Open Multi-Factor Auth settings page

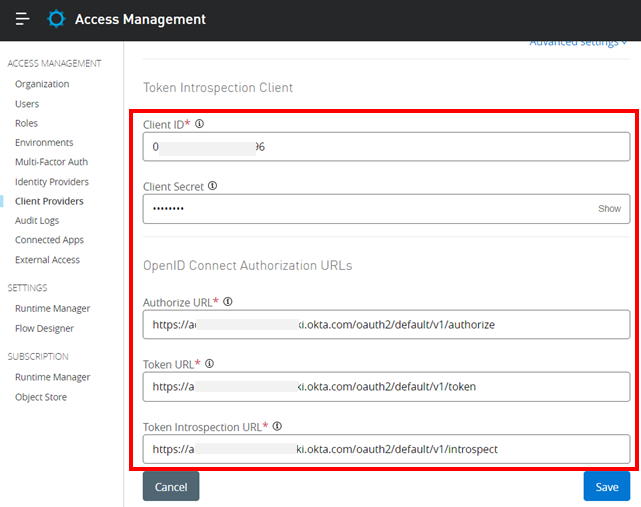pyautogui.click(x=51, y=162)
